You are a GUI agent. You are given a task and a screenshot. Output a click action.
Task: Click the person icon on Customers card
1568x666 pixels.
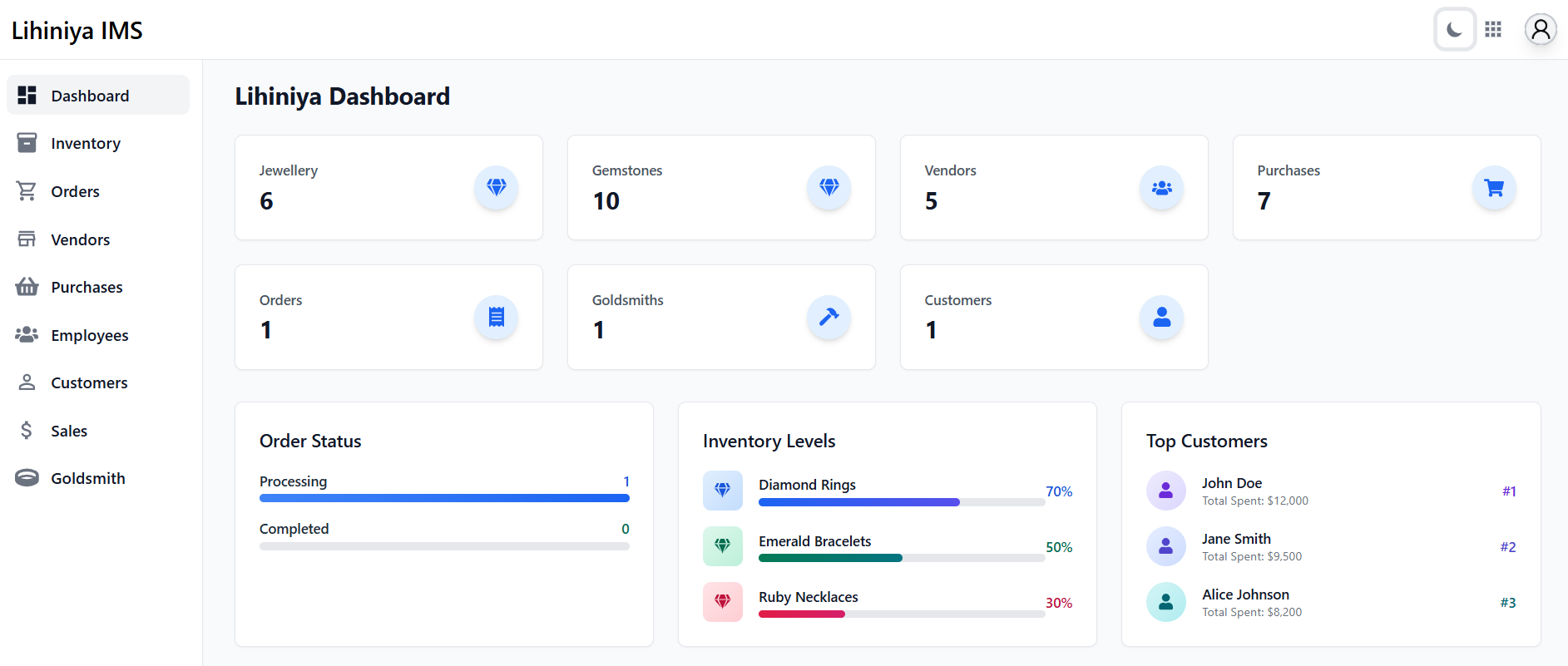tap(1162, 318)
